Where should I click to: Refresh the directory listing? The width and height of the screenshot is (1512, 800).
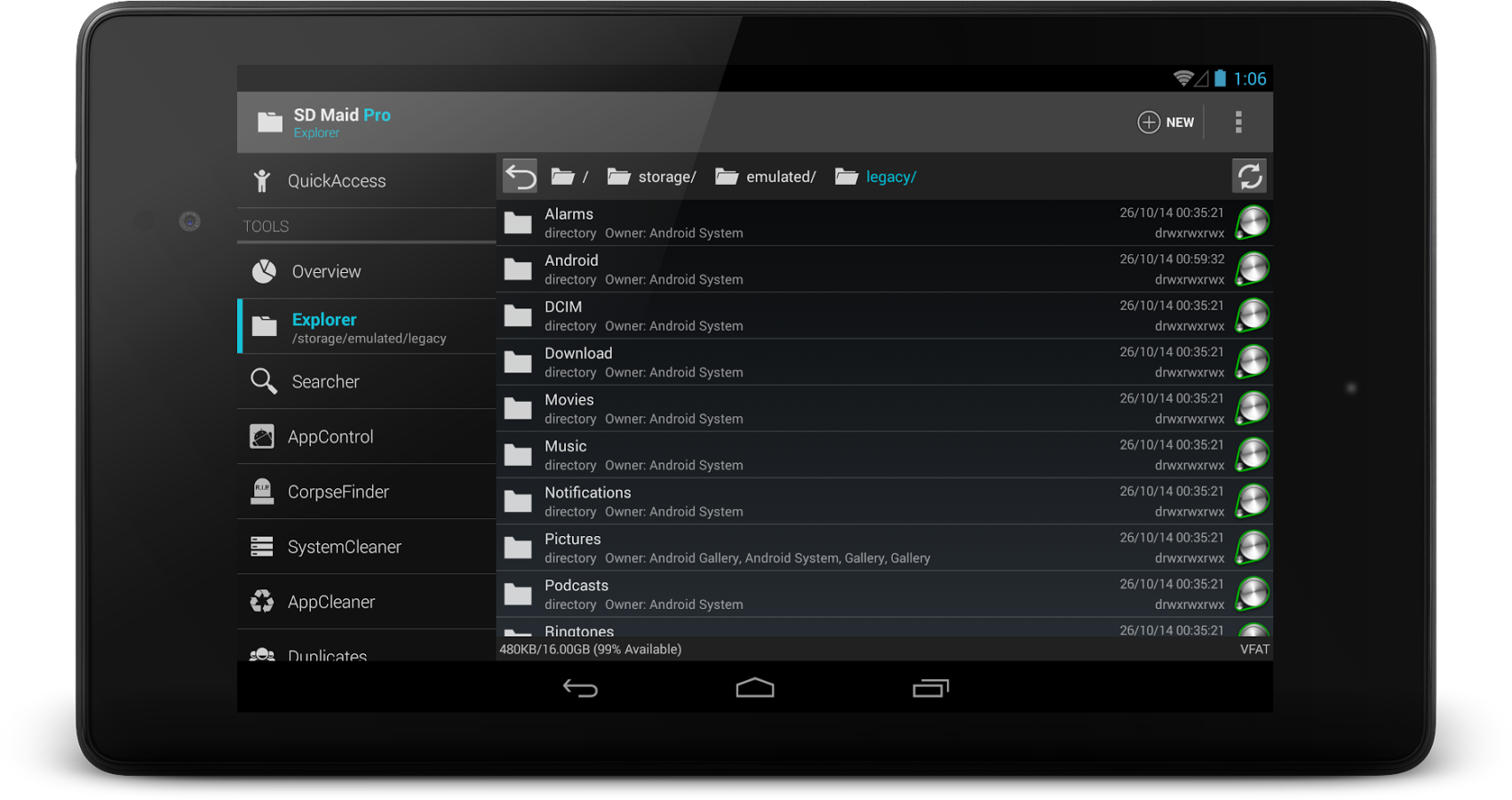pyautogui.click(x=1249, y=176)
